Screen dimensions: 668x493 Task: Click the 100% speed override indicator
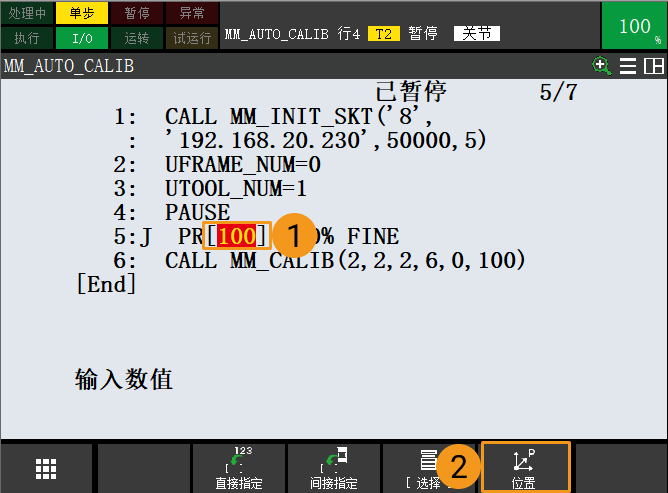coord(634,26)
